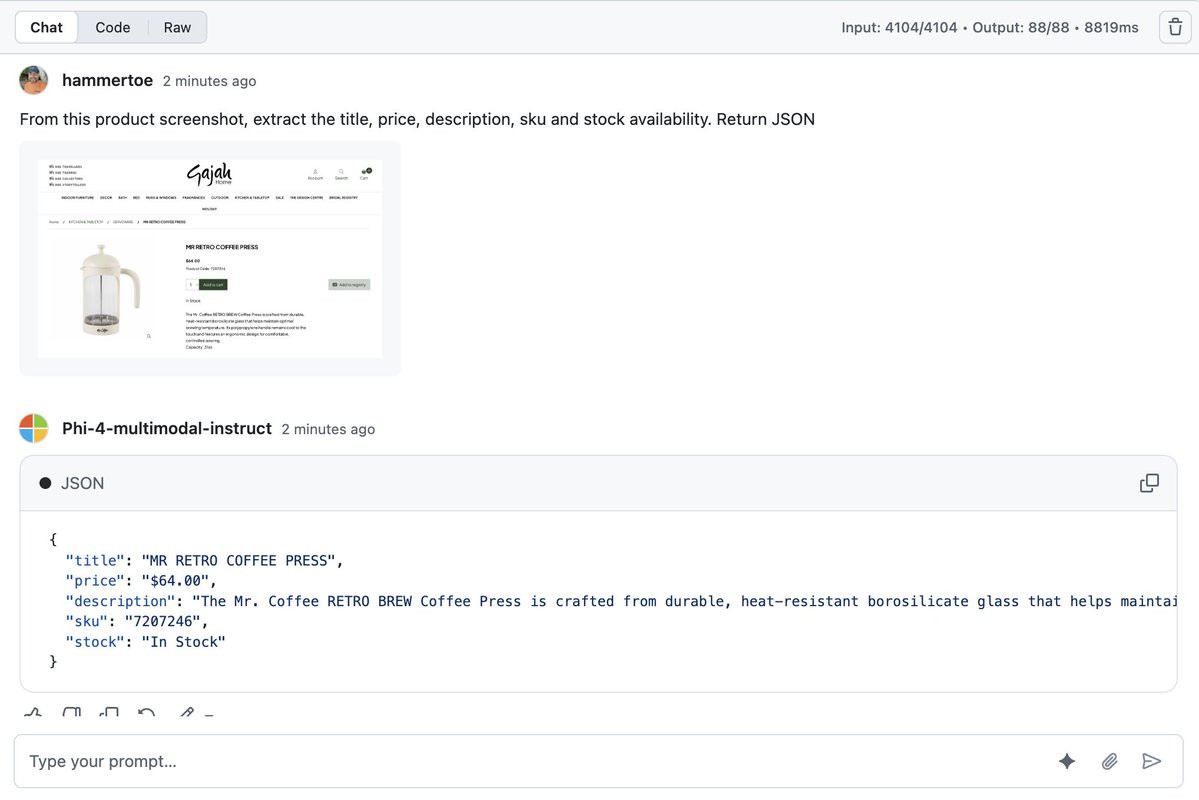Click the regenerate response arrow icon

146,713
